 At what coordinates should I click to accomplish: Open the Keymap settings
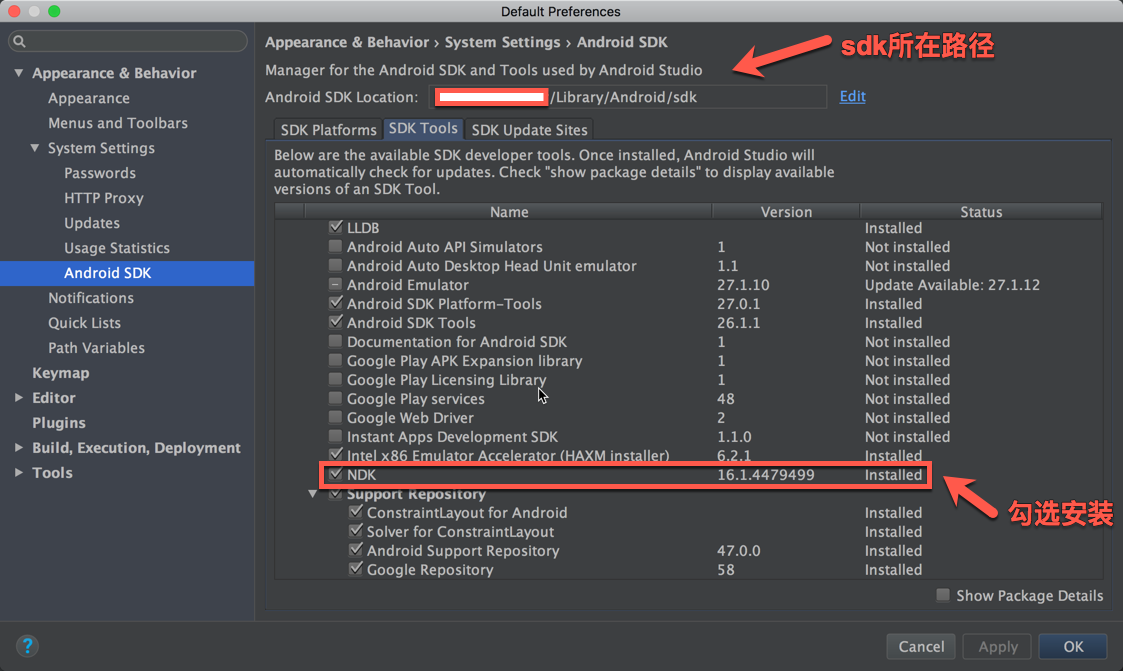(61, 373)
